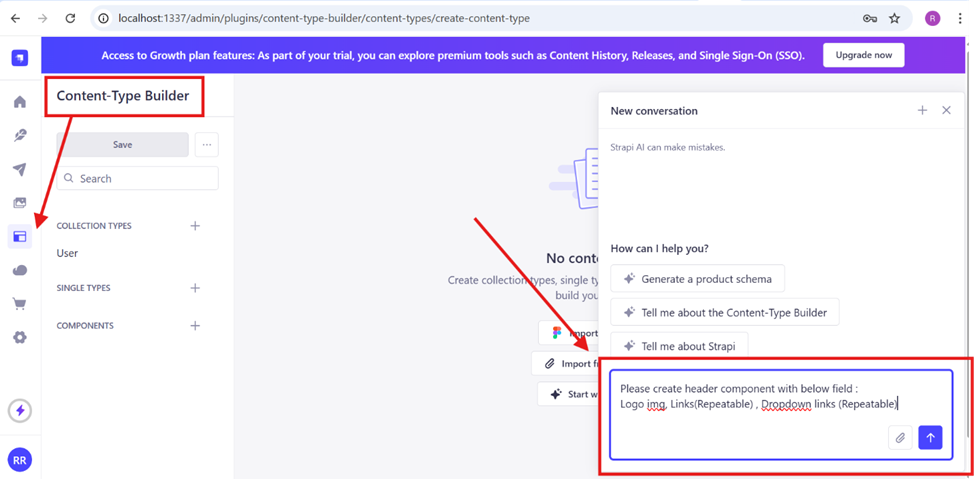Open Content Manager feather icon

point(20,136)
